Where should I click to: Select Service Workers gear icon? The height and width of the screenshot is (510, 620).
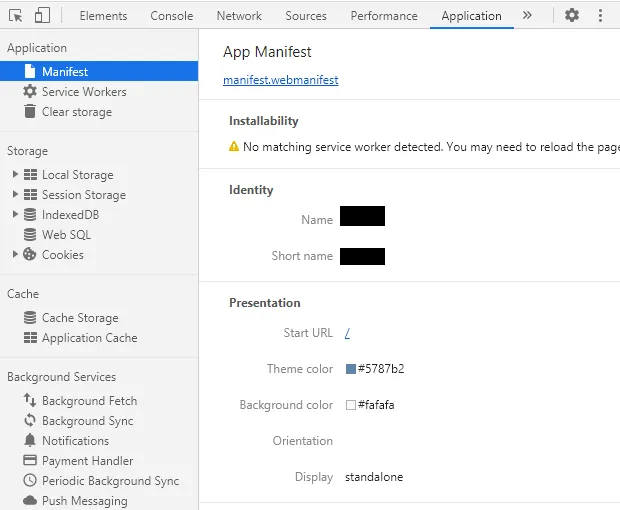[30, 92]
